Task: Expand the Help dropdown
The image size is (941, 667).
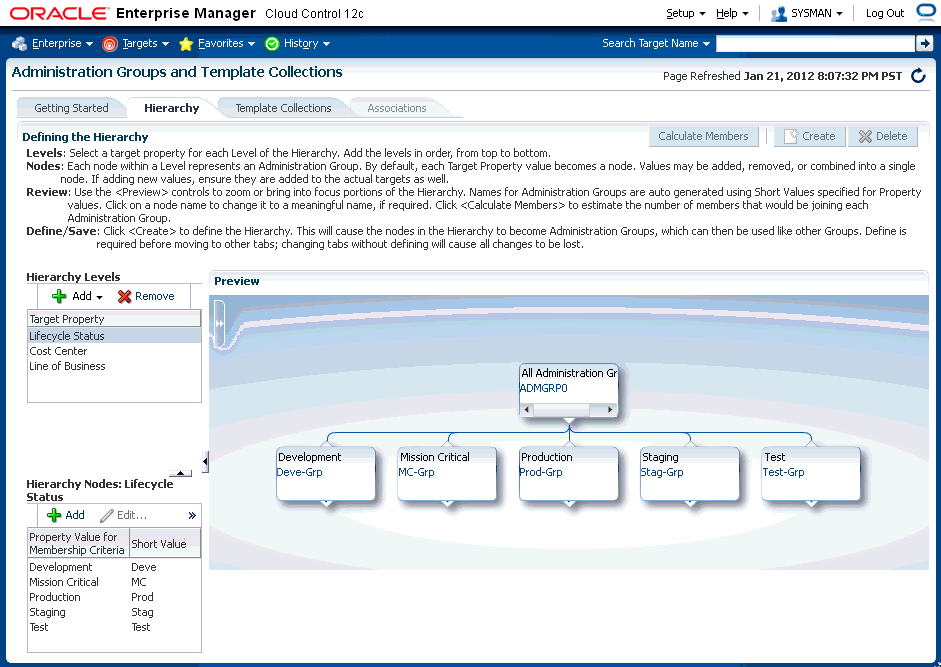Action: [732, 13]
